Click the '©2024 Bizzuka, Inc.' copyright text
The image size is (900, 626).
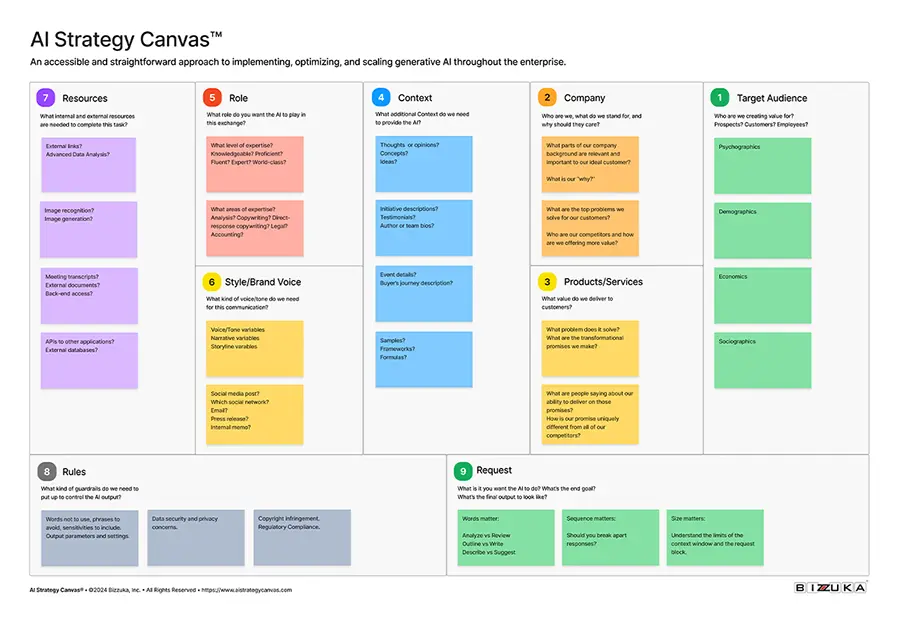click(114, 590)
